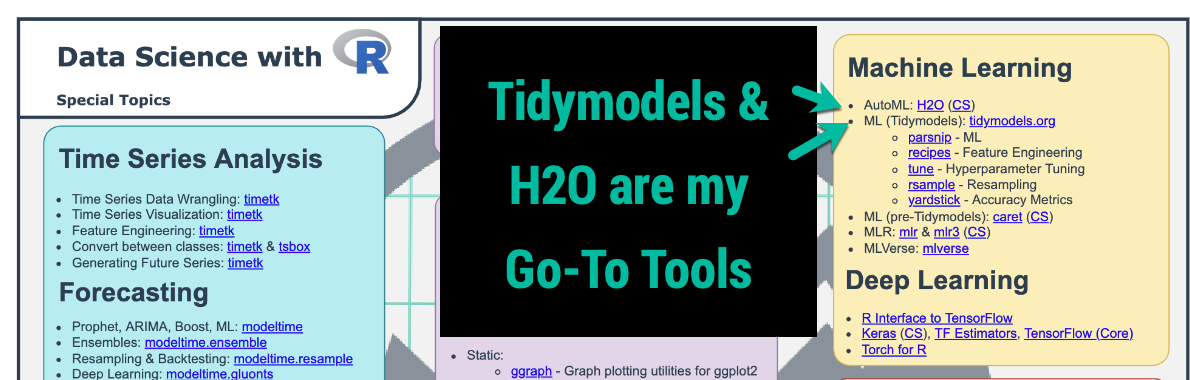
Task: Open the tsbox link
Action: (294, 247)
